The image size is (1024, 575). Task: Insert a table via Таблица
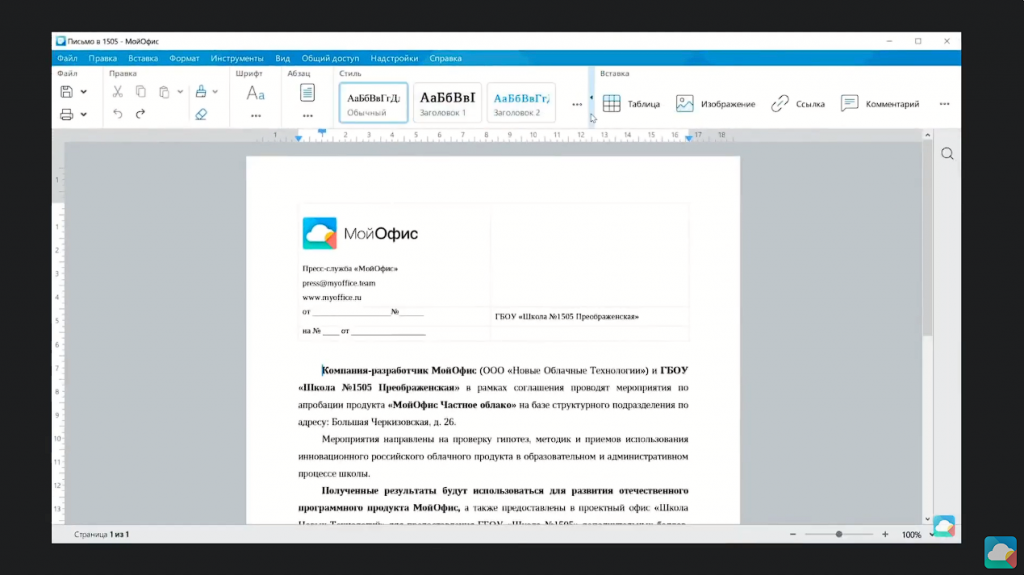point(632,104)
